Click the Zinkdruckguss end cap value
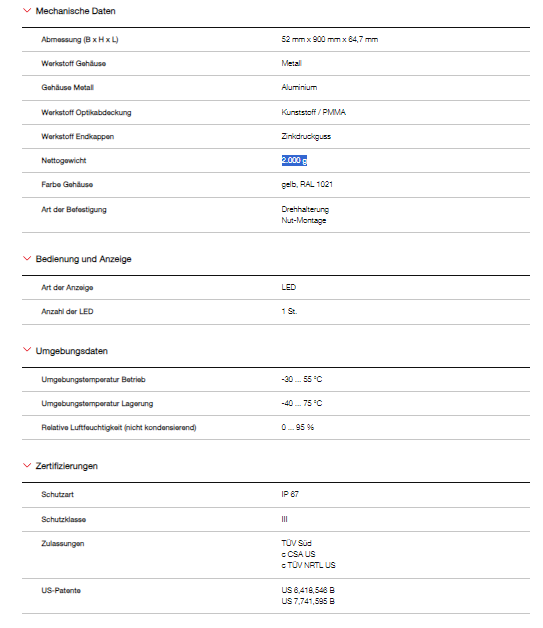The height and width of the screenshot is (628, 543). (306, 136)
